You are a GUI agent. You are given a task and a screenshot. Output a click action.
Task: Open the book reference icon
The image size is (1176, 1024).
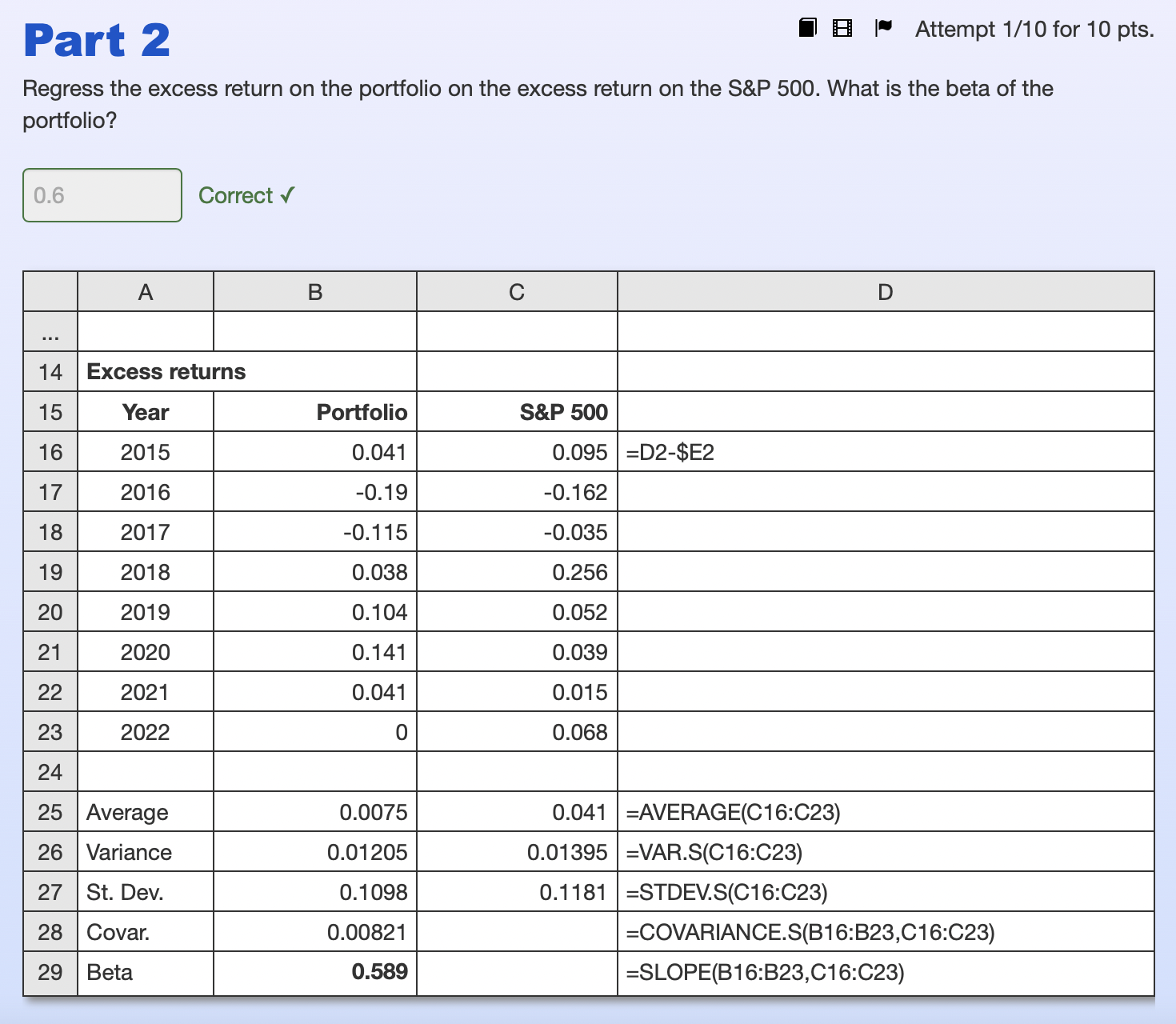click(x=808, y=28)
